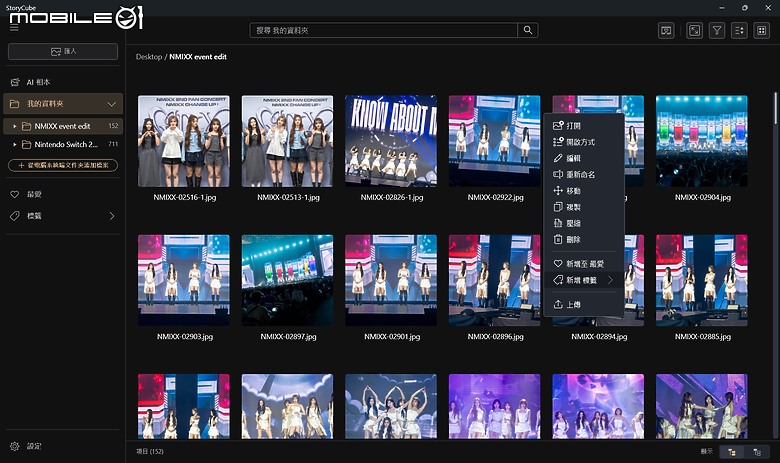Choose 重新命名 from the context menu
This screenshot has height=463, width=780.
[584, 175]
